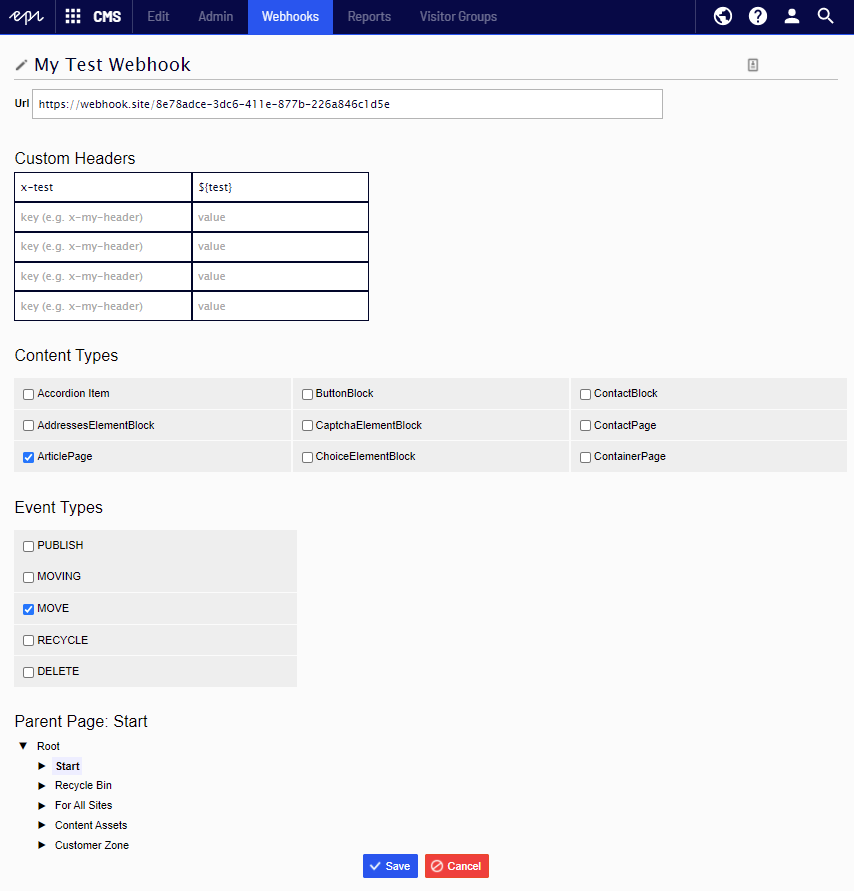Viewport: 854px width, 891px height.
Task: Open the help question mark icon
Action: tap(758, 17)
